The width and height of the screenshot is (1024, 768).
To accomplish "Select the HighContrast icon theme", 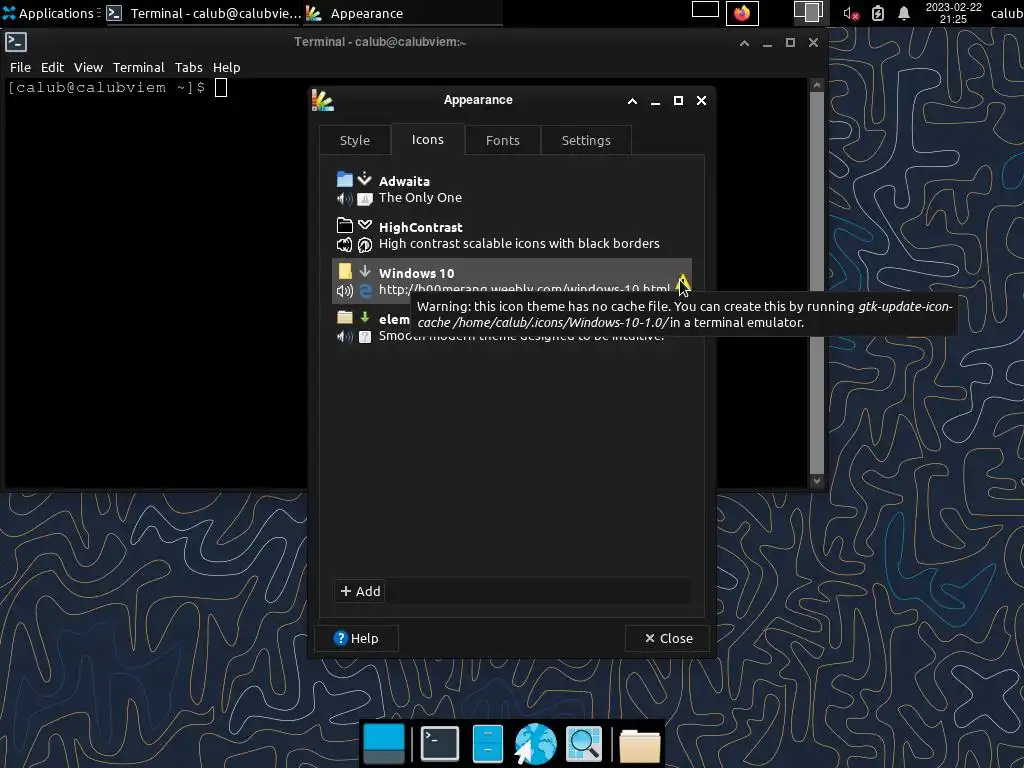I will 511,235.
